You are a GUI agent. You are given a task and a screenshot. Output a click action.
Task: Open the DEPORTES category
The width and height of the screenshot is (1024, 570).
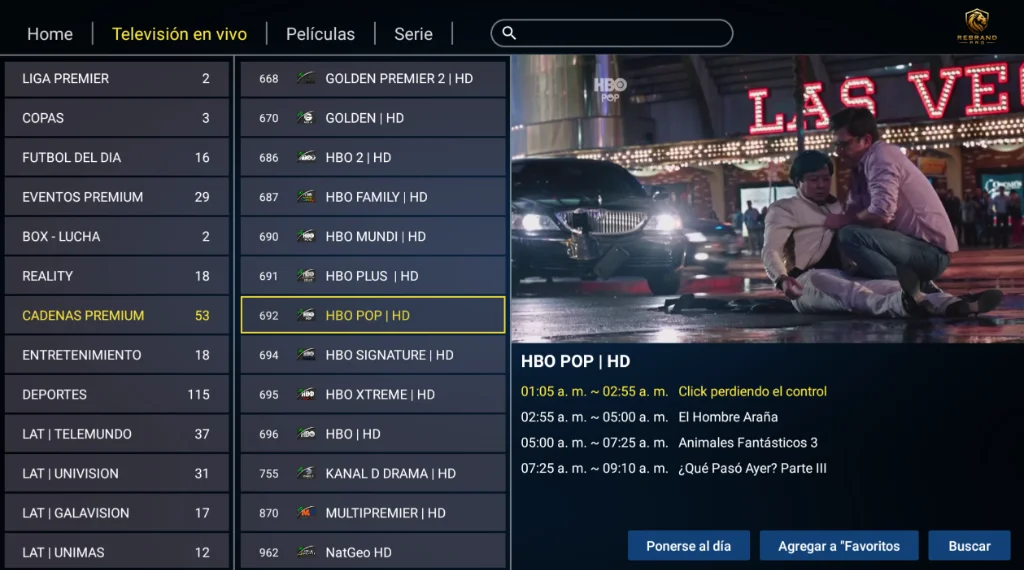click(x=117, y=394)
